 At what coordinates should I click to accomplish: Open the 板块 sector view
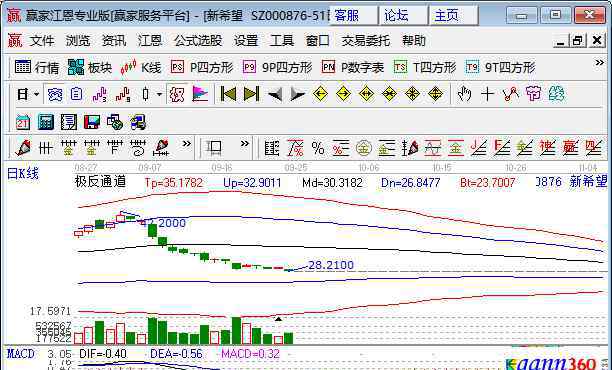pos(90,68)
